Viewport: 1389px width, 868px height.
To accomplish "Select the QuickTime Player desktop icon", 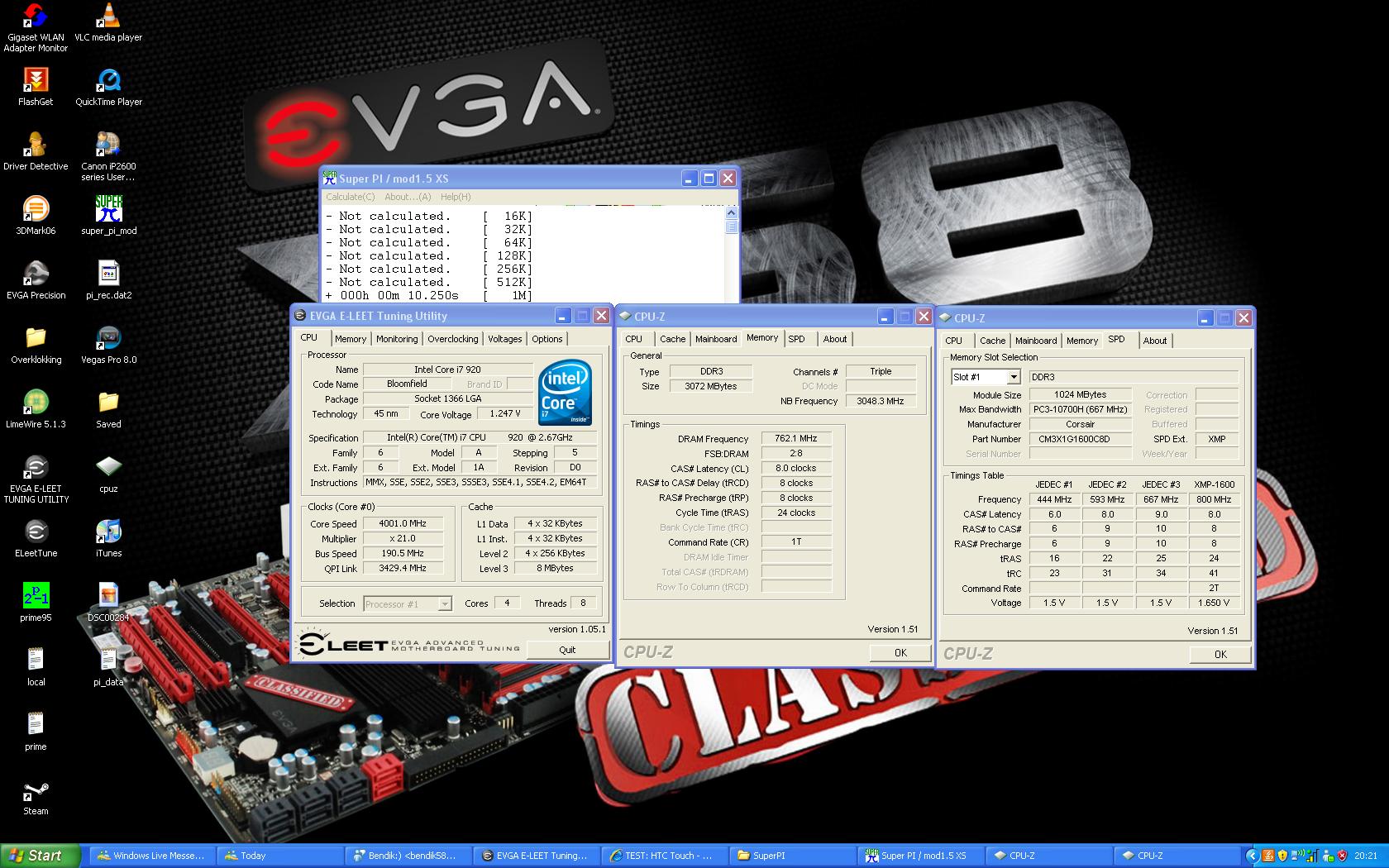I will (x=108, y=87).
